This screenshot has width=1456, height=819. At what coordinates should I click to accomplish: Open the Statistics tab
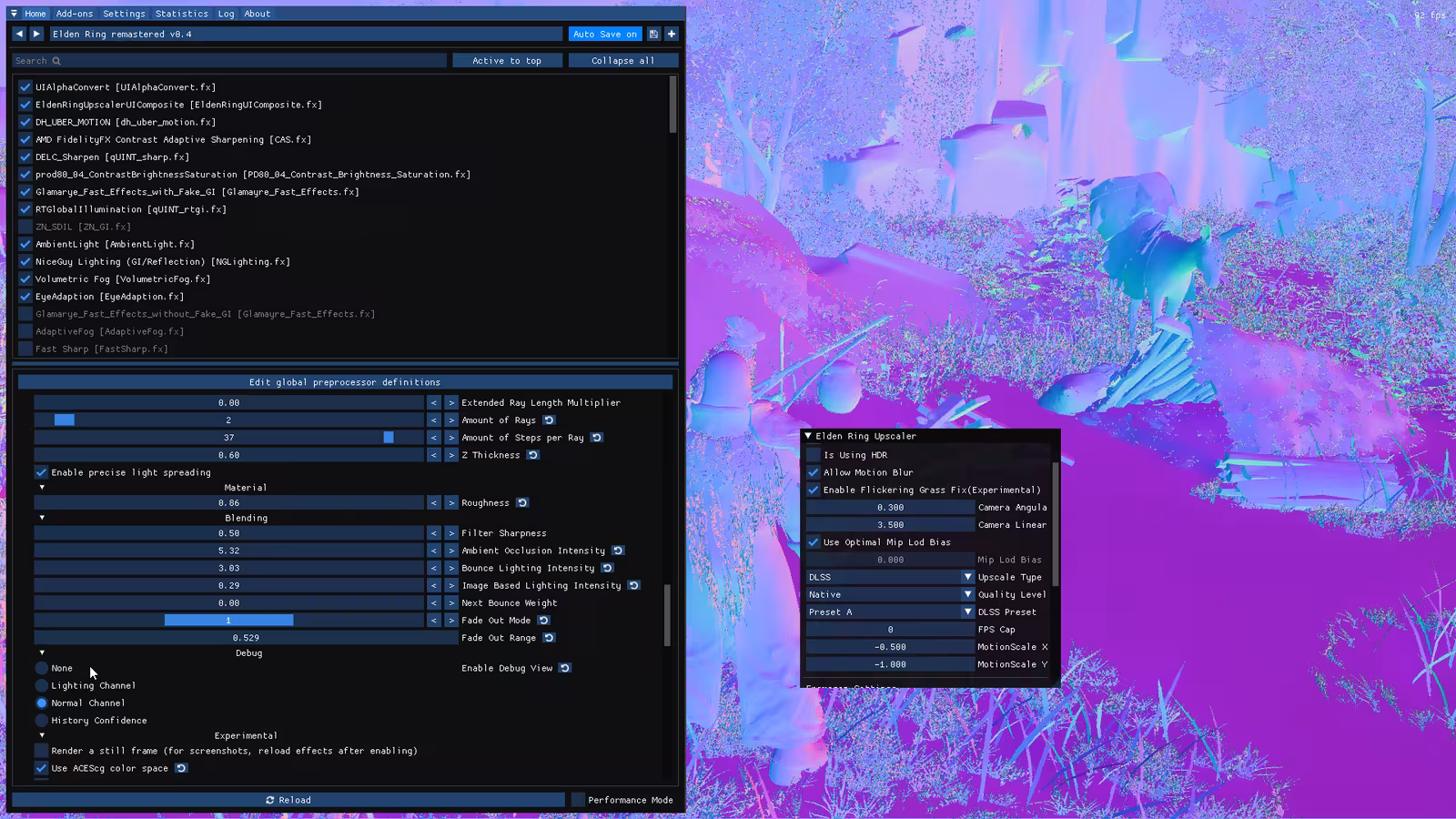[x=181, y=14]
